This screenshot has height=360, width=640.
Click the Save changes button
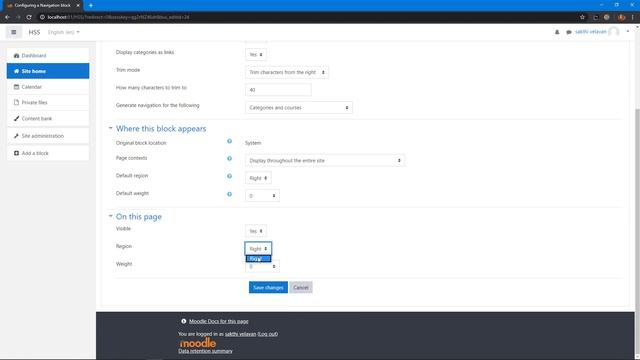click(268, 287)
